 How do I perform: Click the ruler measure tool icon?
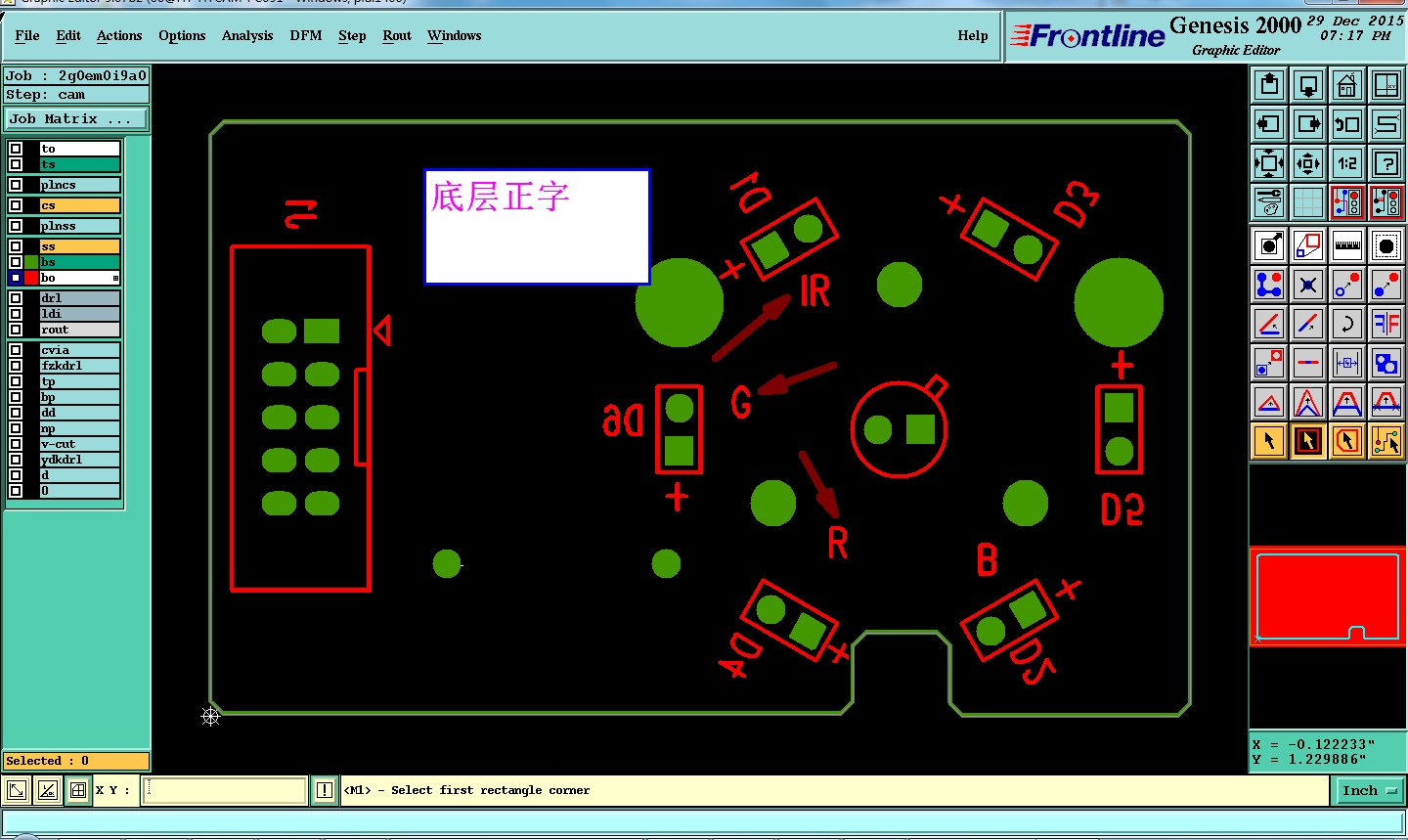(x=1347, y=245)
